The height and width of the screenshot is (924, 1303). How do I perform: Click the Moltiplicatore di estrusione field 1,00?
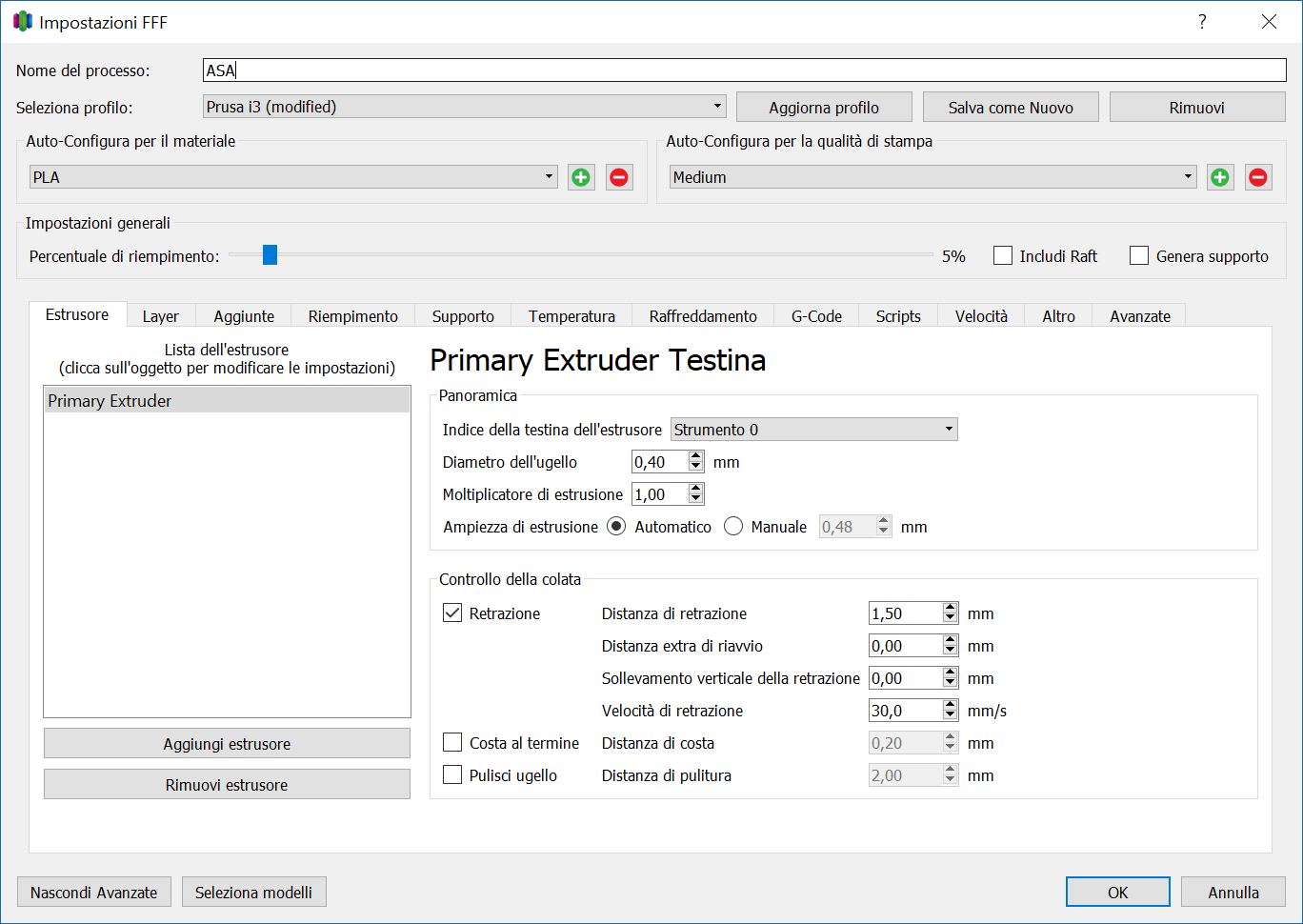tap(660, 494)
